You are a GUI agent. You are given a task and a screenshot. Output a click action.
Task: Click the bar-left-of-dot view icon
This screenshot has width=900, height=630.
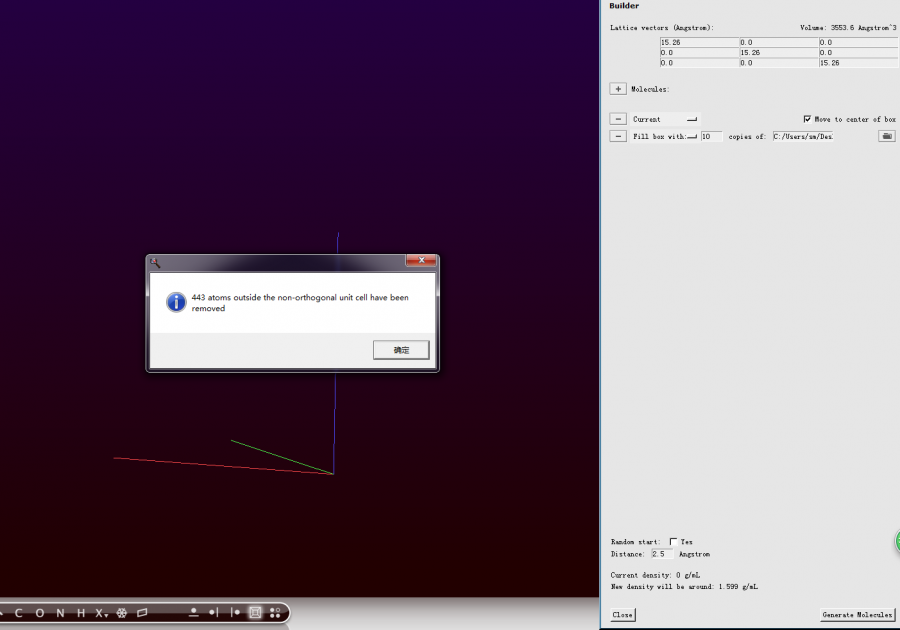(x=235, y=613)
